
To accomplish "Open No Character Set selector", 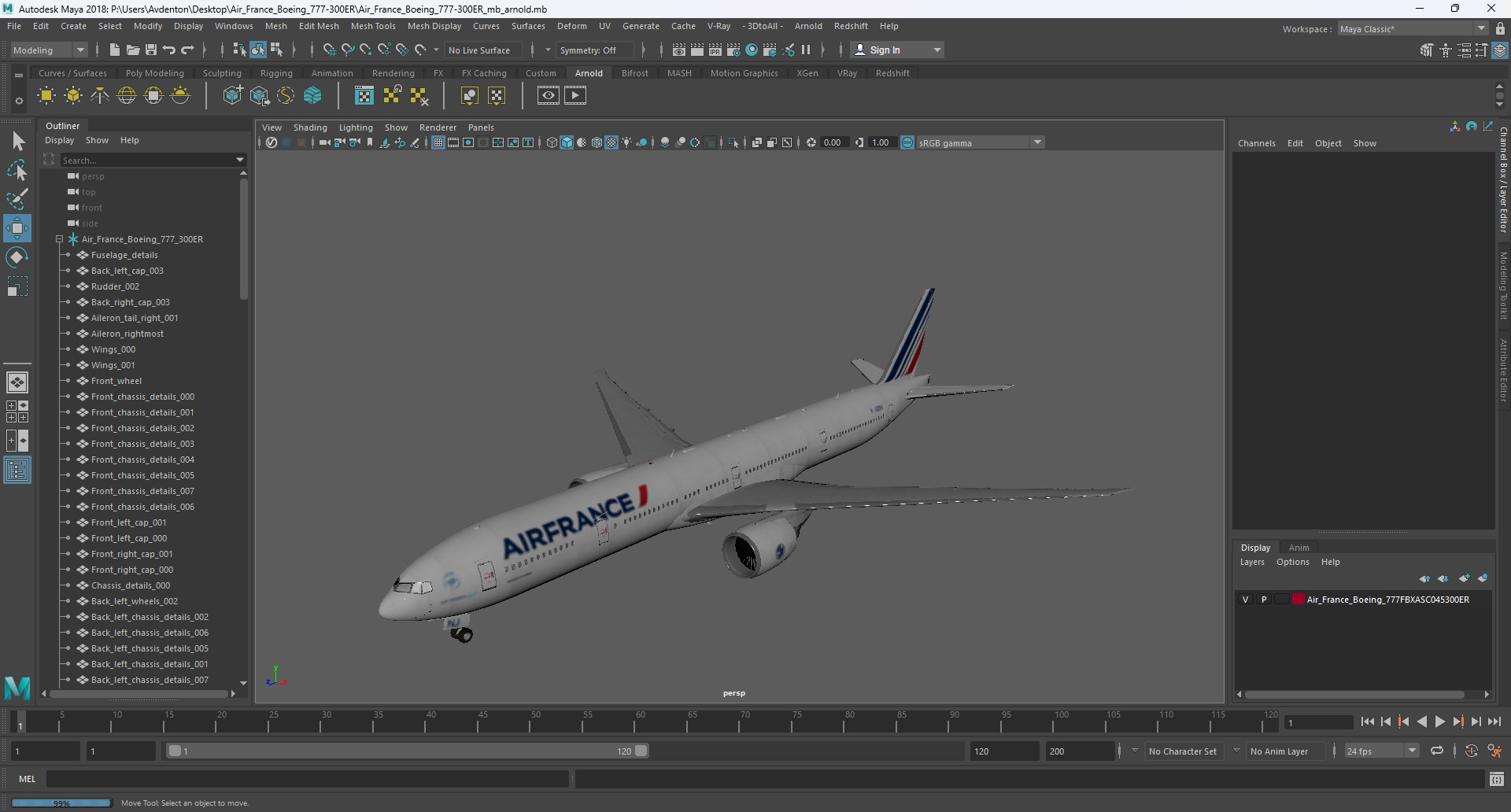I will coord(1182,751).
